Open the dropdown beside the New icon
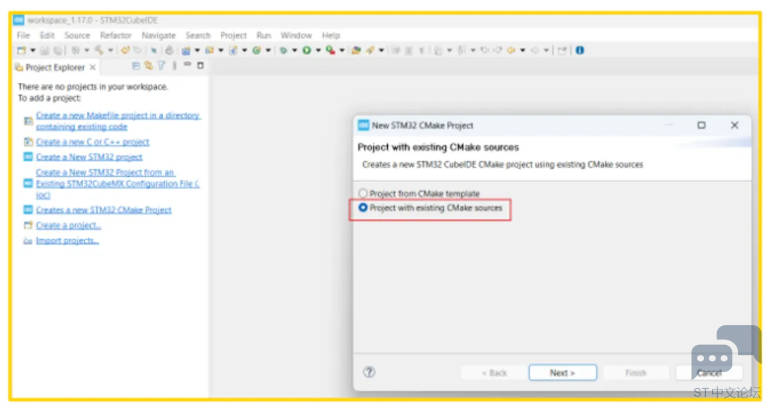Image resolution: width=770 pixels, height=408 pixels. click(x=33, y=50)
